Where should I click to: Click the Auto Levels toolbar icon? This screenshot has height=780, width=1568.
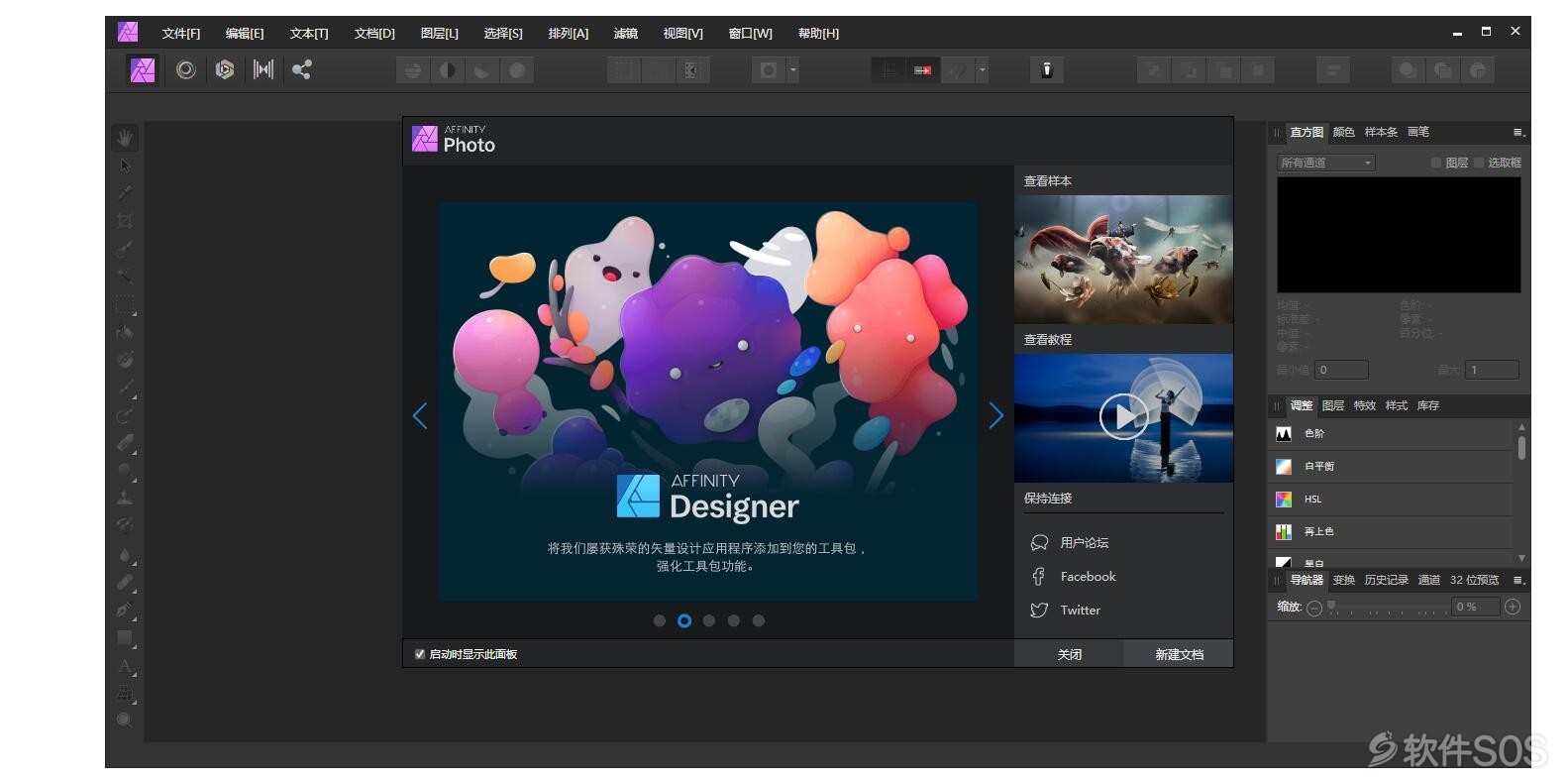point(413,70)
